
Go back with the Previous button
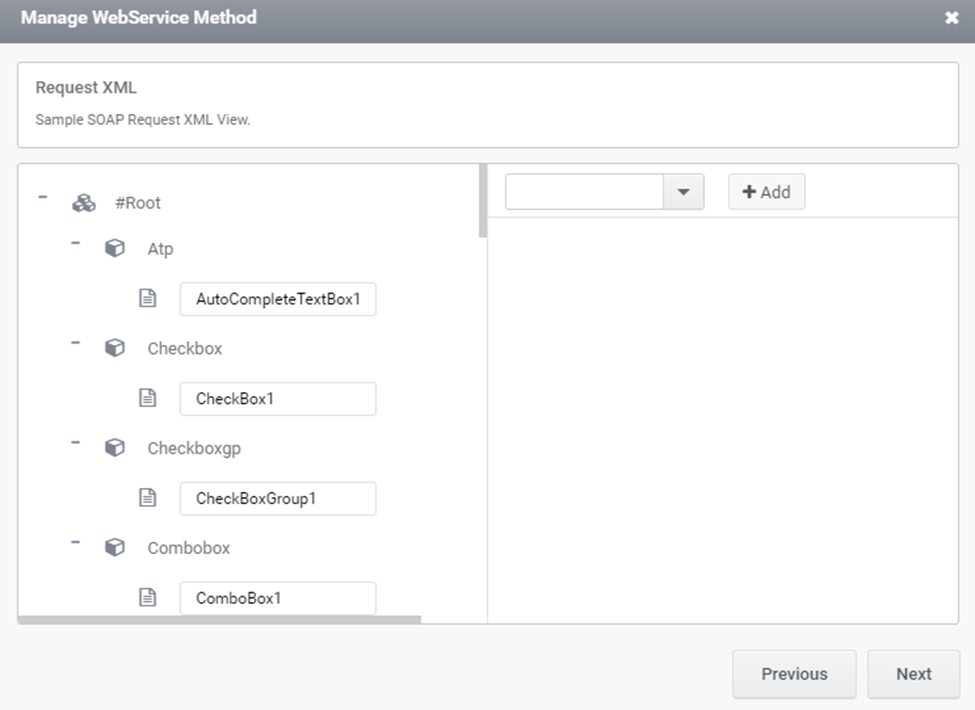(x=794, y=674)
